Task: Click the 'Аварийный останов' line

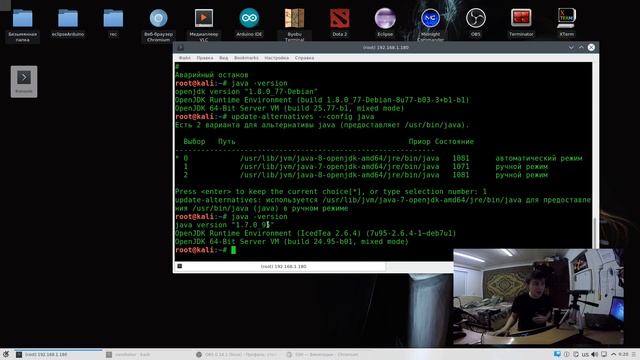Action: click(x=211, y=75)
